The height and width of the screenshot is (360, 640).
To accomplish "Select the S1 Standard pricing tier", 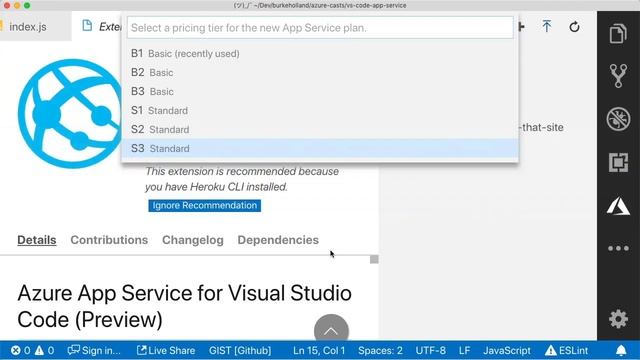I will (x=320, y=110).
